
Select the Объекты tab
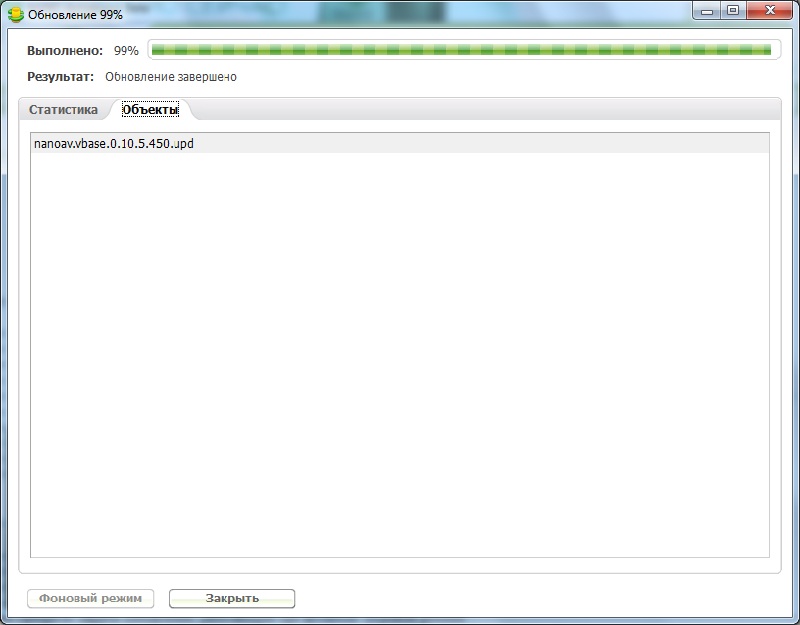pos(150,110)
